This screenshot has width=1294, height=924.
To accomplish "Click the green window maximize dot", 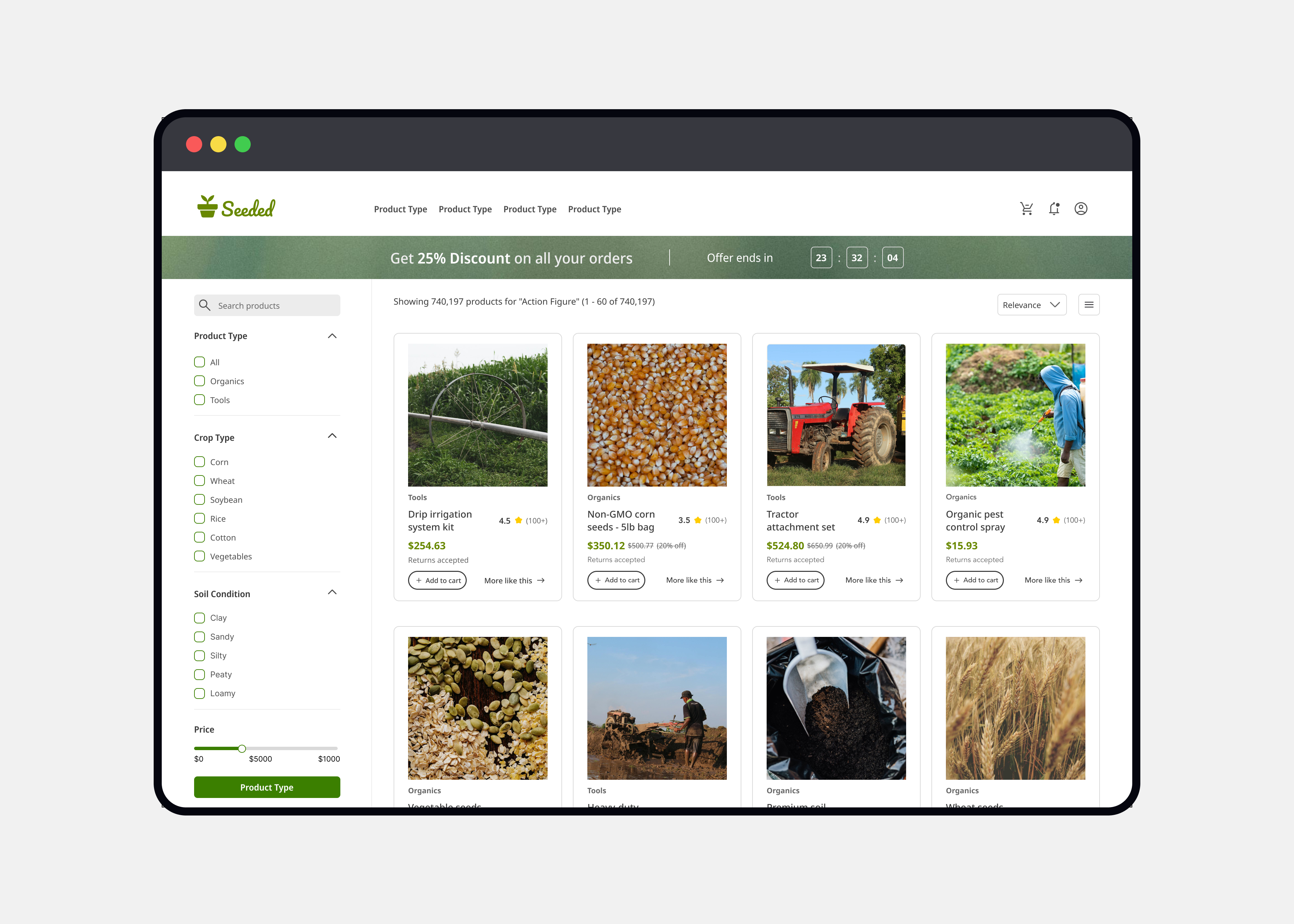I will (x=243, y=144).
